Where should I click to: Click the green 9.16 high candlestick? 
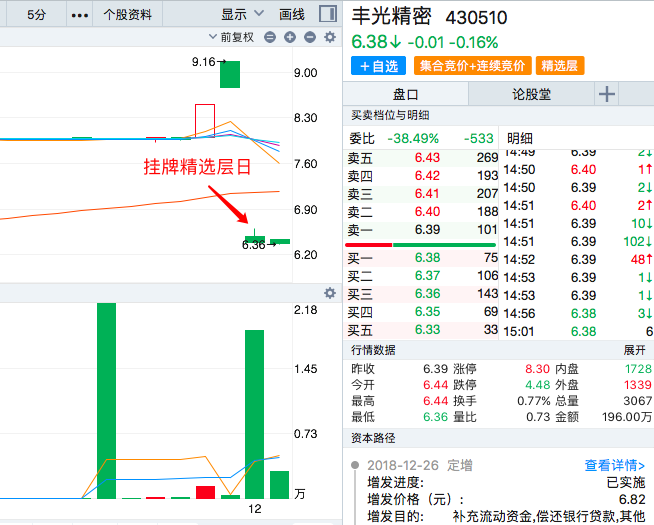click(230, 74)
